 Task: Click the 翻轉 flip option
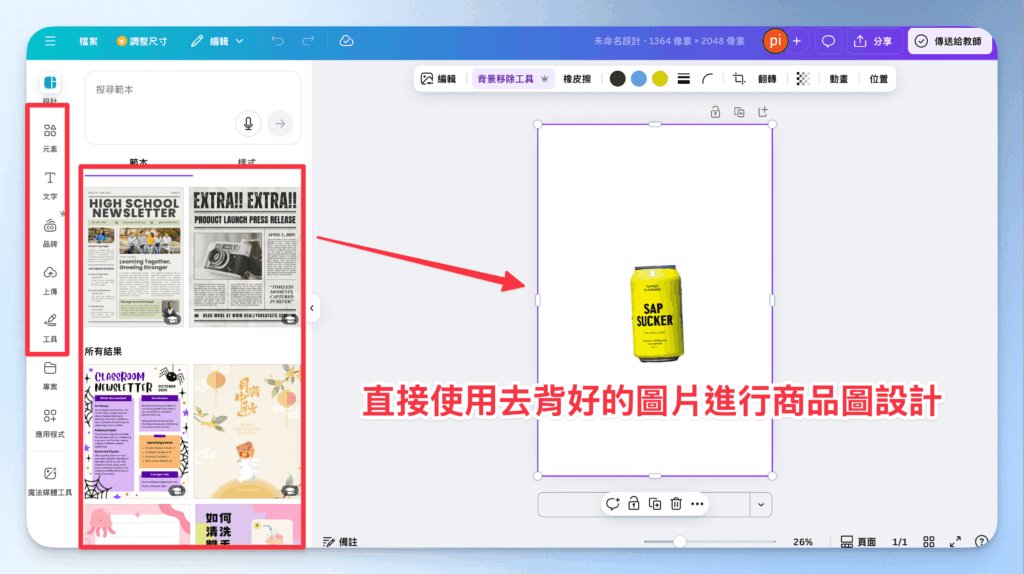[767, 79]
